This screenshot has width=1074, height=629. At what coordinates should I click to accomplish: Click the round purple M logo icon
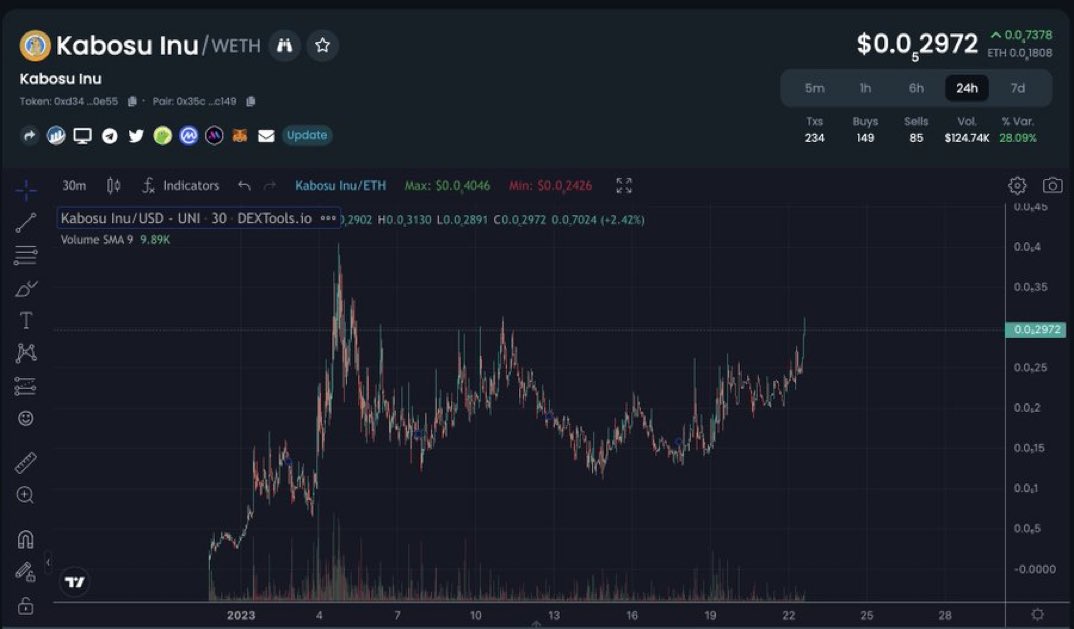(214, 136)
